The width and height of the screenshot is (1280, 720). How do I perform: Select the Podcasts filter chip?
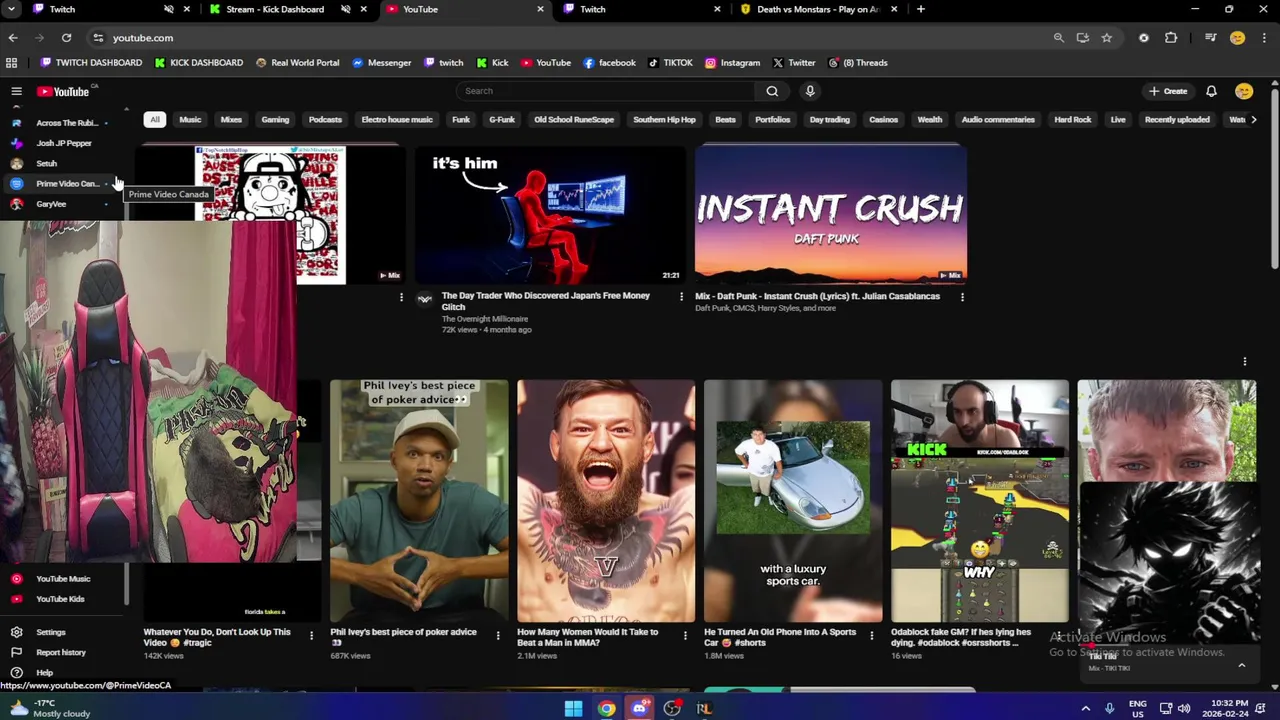tap(325, 120)
